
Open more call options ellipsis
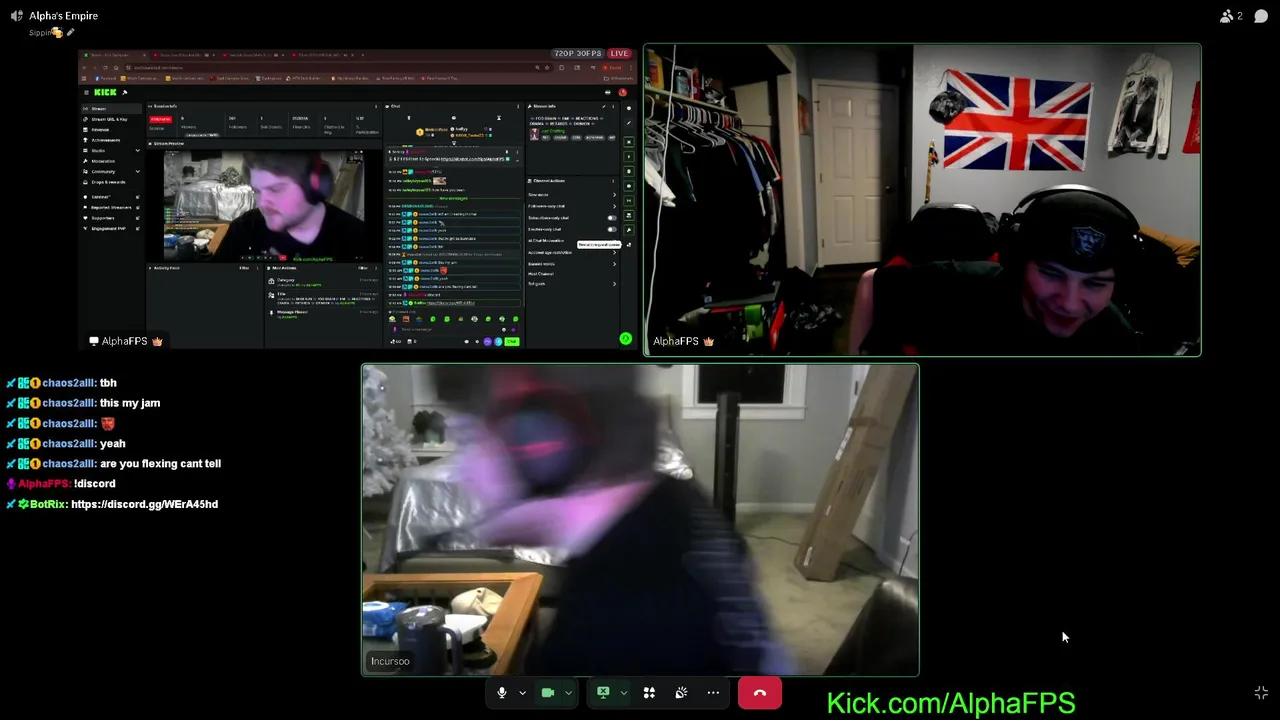coord(713,692)
